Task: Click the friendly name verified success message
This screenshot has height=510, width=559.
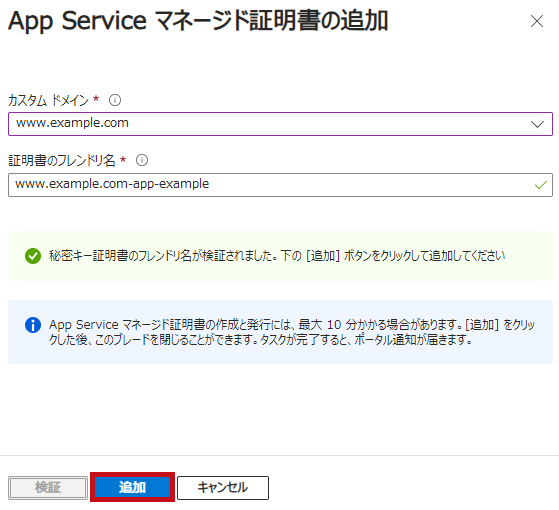Action: pos(277,256)
